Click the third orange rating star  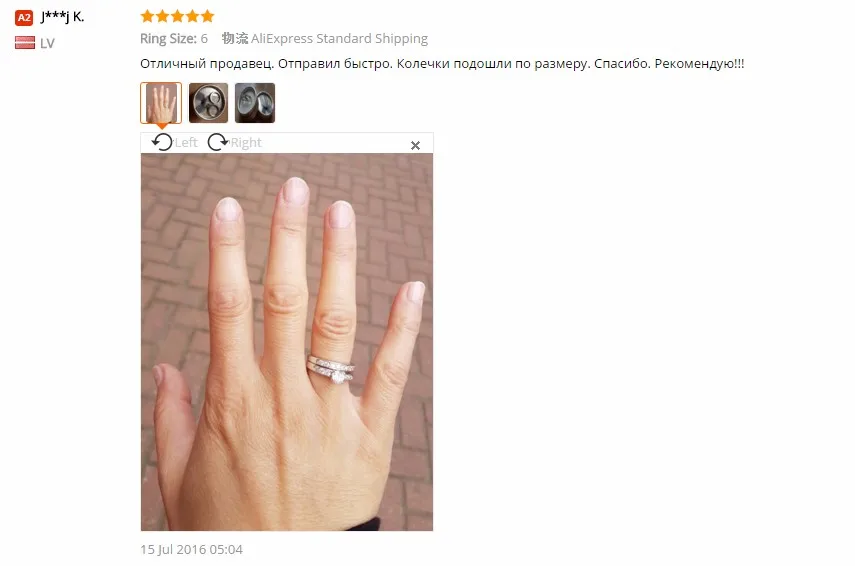point(177,16)
